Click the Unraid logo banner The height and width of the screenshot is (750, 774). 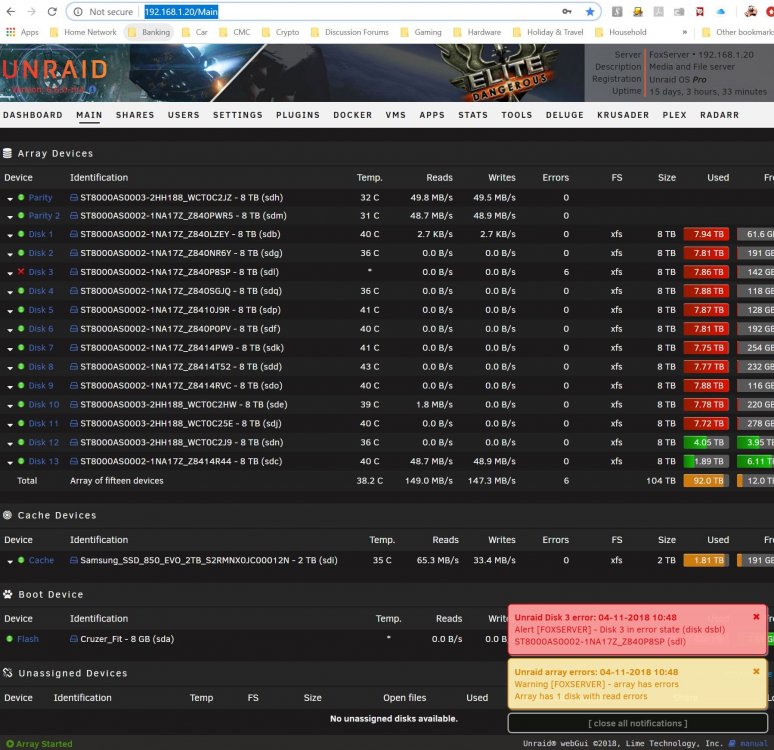point(54,70)
